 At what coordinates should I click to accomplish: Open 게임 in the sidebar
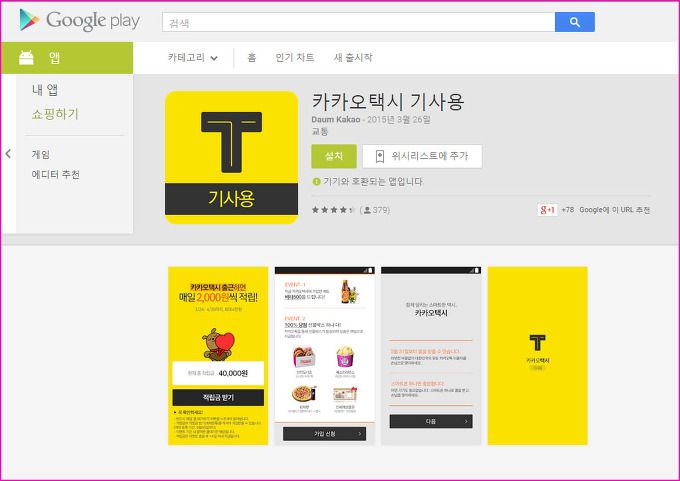coord(41,154)
